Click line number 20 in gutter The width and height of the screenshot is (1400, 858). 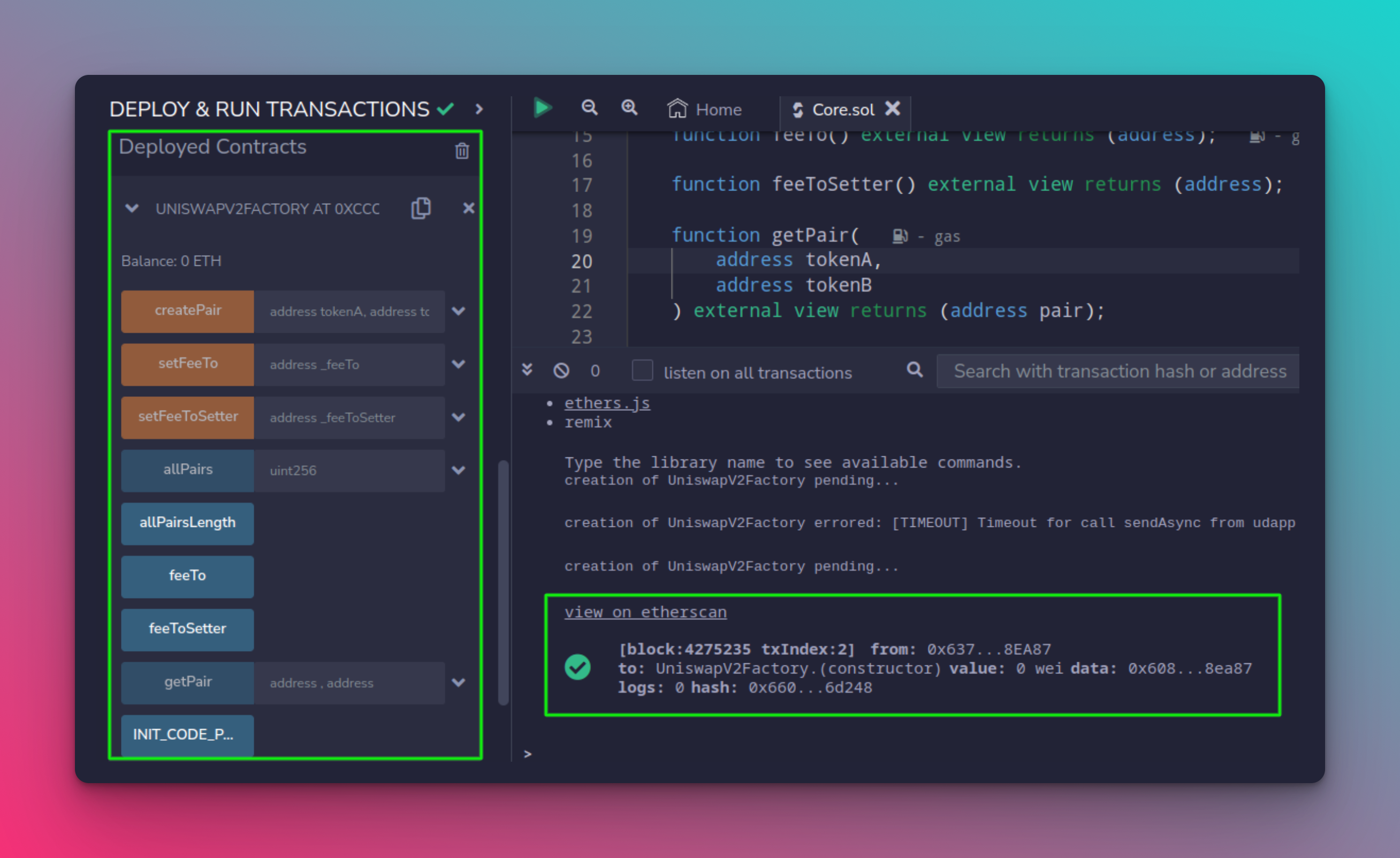click(581, 261)
